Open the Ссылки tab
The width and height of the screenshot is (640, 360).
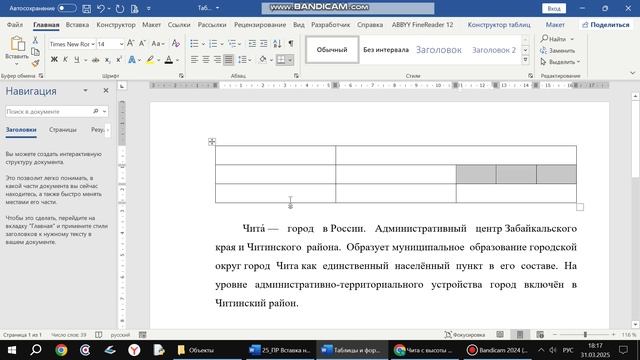179,25
